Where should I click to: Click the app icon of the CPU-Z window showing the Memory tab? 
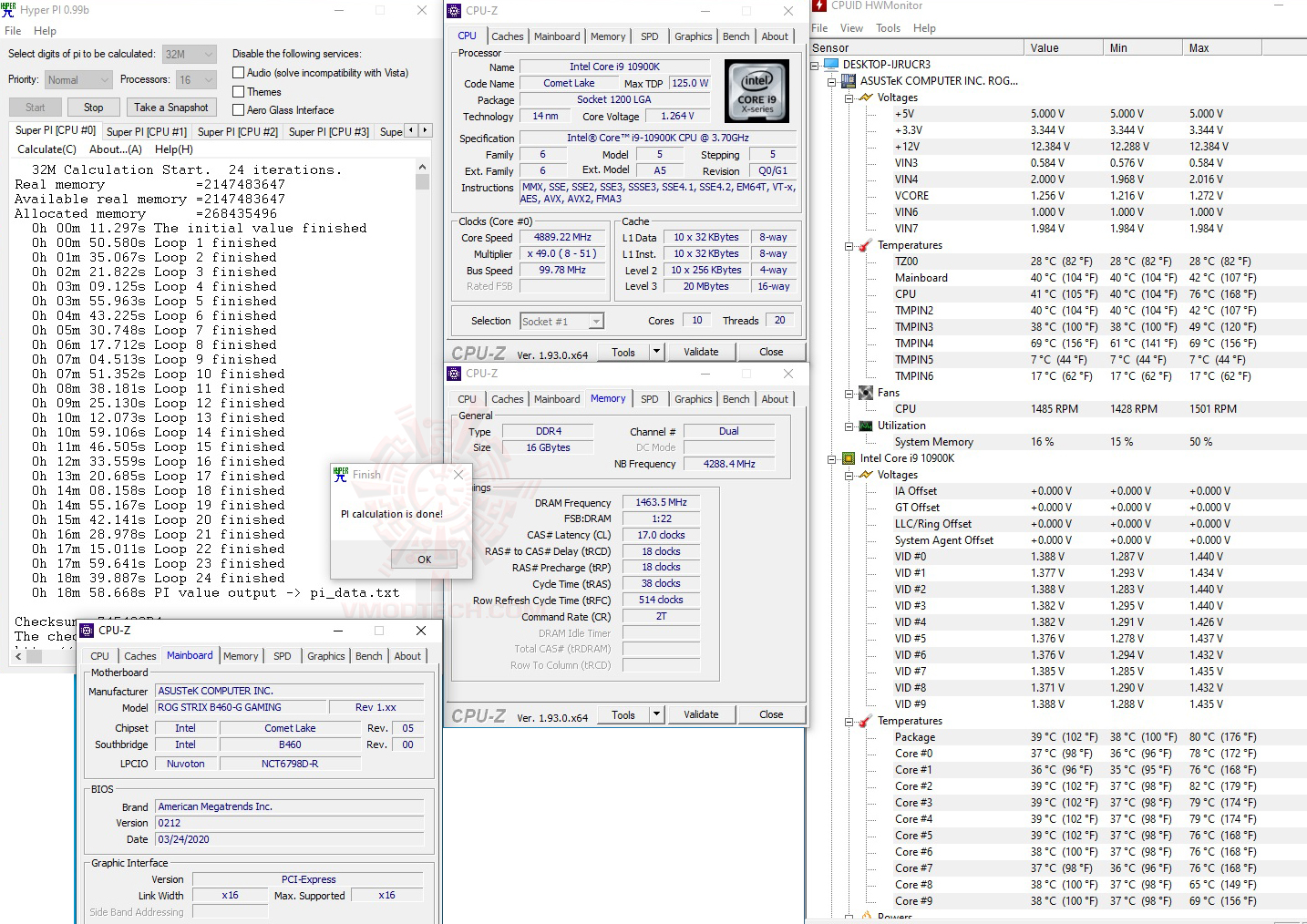454,374
